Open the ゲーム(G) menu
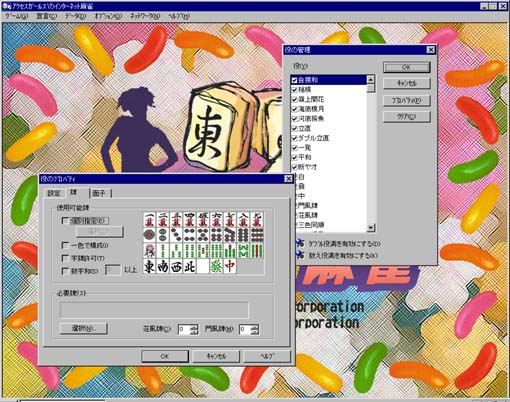The width and height of the screenshot is (510, 402). click(x=17, y=16)
